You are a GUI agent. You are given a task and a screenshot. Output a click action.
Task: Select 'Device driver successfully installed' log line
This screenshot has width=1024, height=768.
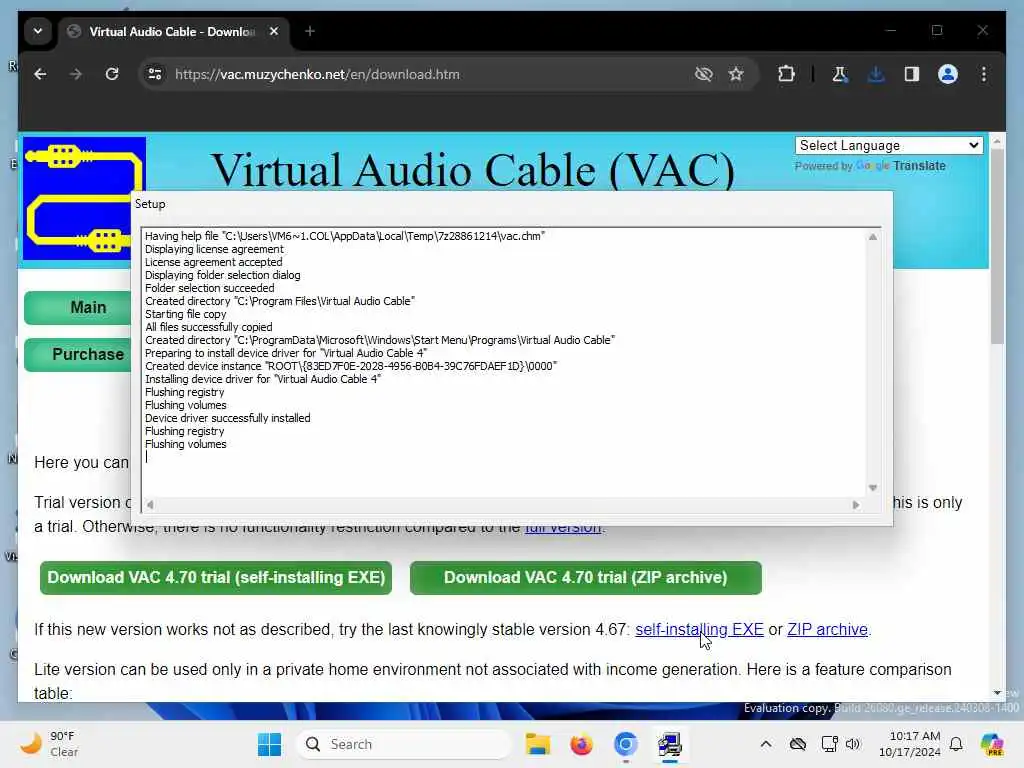click(227, 418)
